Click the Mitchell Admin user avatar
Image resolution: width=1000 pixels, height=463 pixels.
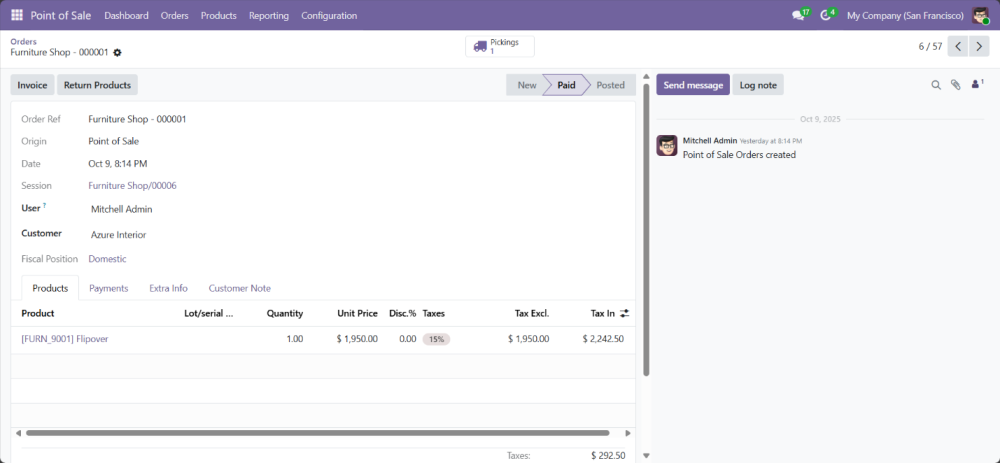point(980,15)
